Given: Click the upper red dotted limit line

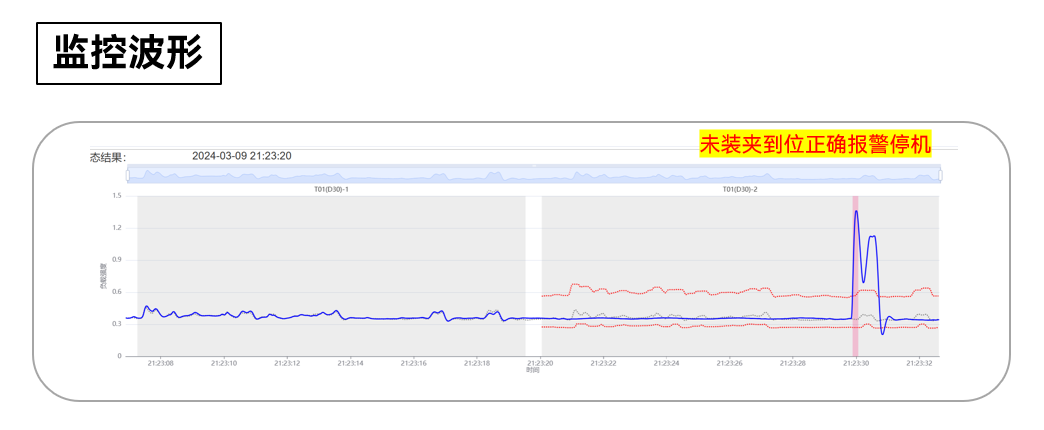Looking at the screenshot, I should [666, 292].
